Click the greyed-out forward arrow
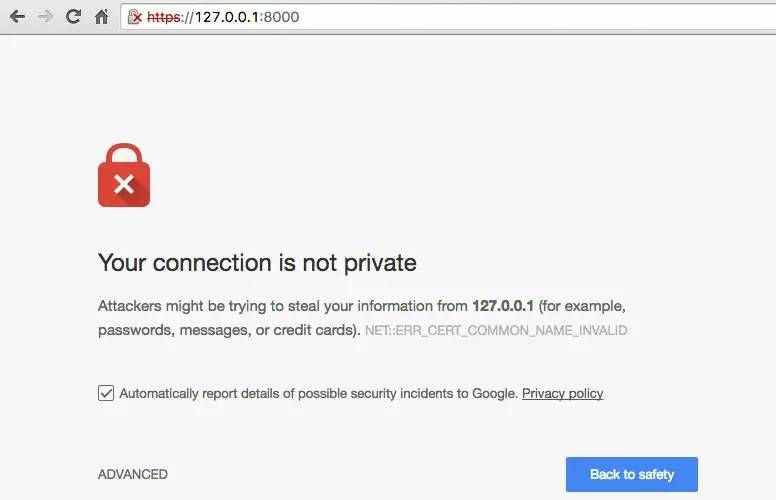The image size is (776, 500). click(x=46, y=16)
